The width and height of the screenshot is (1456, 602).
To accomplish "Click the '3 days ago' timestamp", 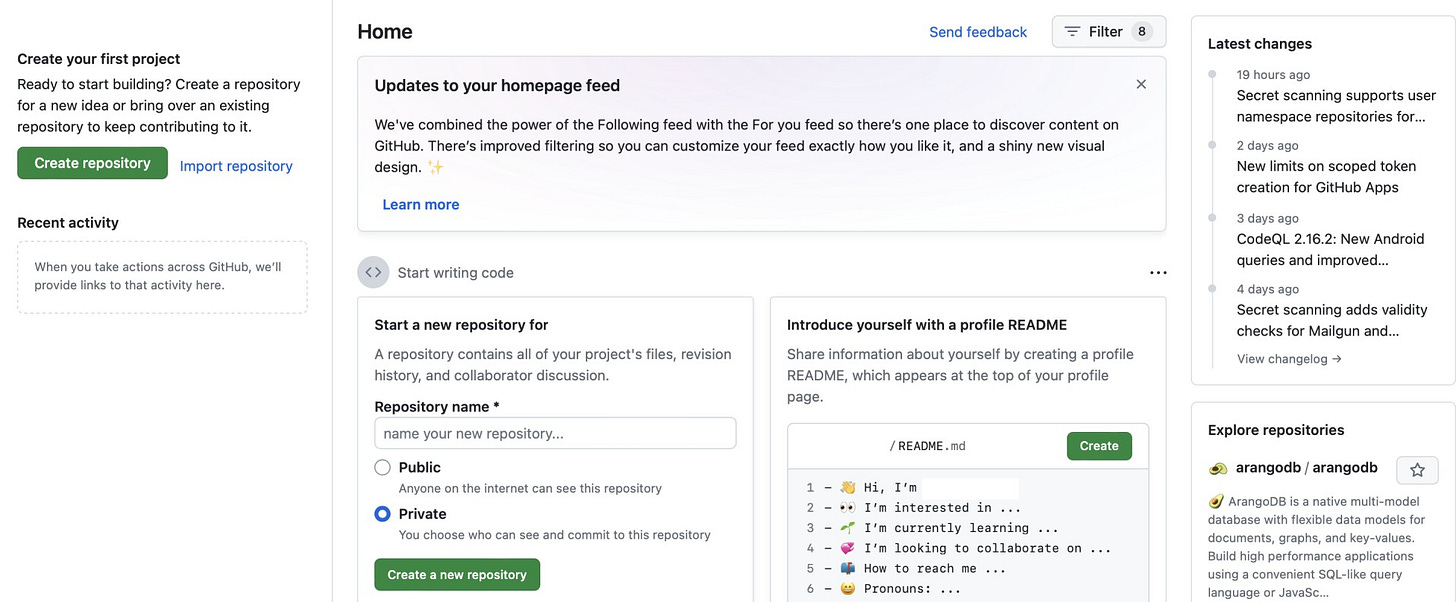I will click(x=1268, y=218).
